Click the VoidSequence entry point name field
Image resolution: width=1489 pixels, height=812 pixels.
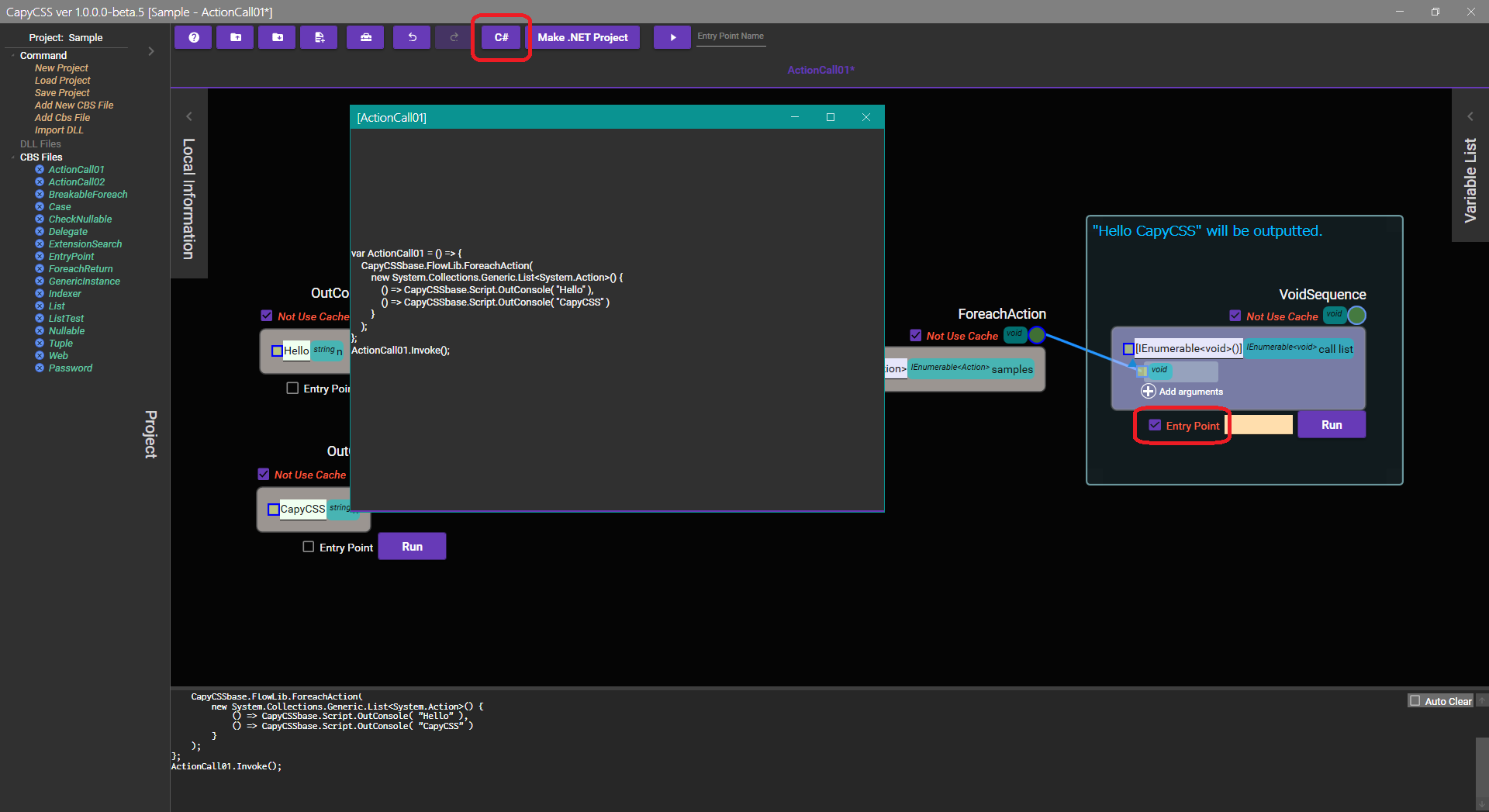1260,425
